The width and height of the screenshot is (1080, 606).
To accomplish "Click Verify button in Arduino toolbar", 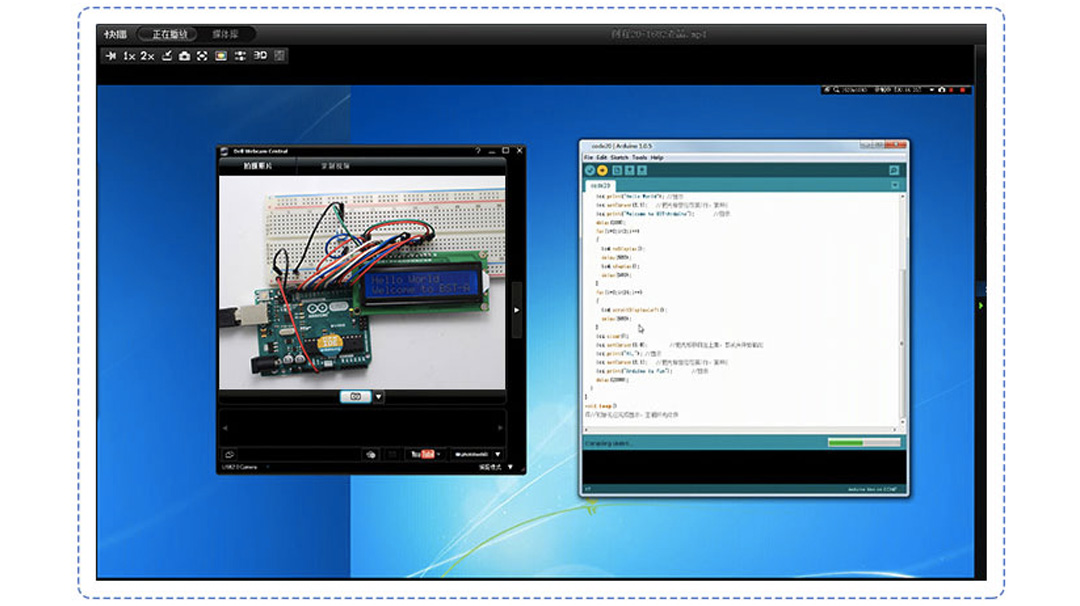I will [x=590, y=170].
